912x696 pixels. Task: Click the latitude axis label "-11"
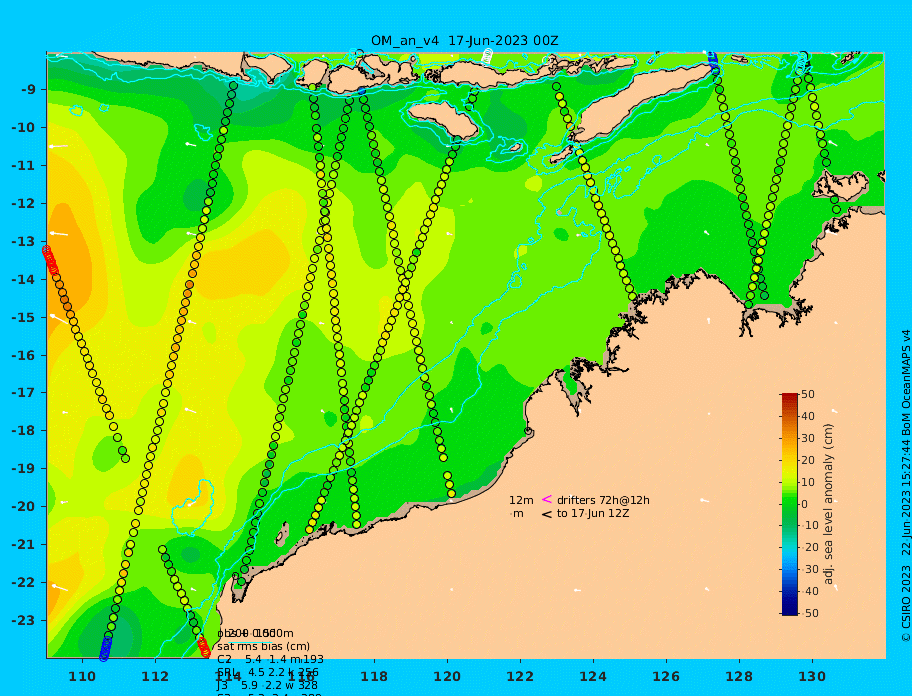click(x=23, y=166)
